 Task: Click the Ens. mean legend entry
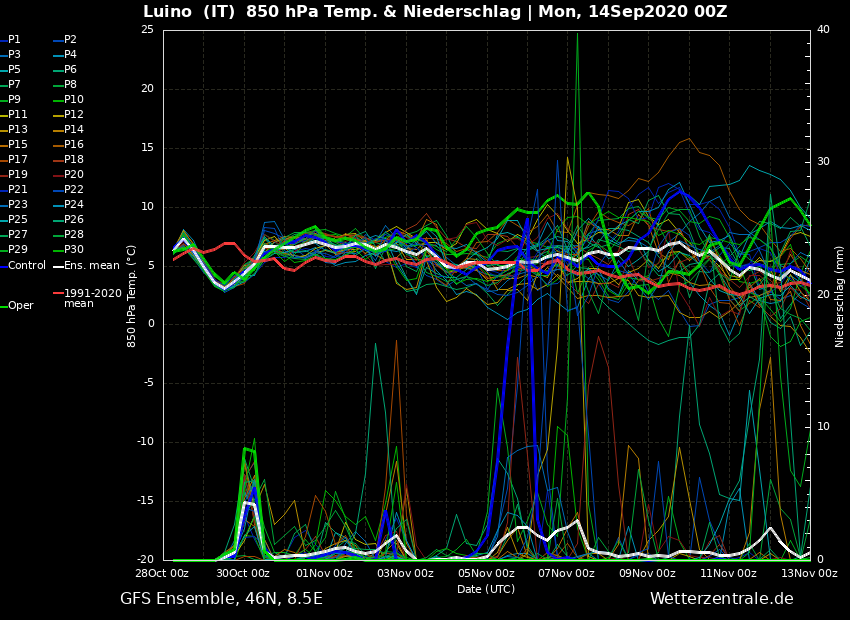tap(91, 265)
